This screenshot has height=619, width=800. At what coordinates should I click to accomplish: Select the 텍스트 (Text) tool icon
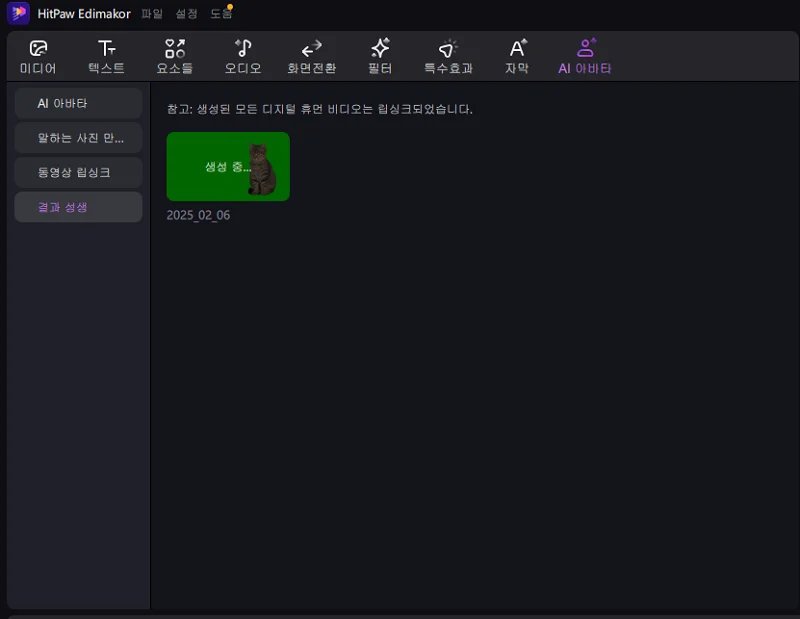point(105,55)
